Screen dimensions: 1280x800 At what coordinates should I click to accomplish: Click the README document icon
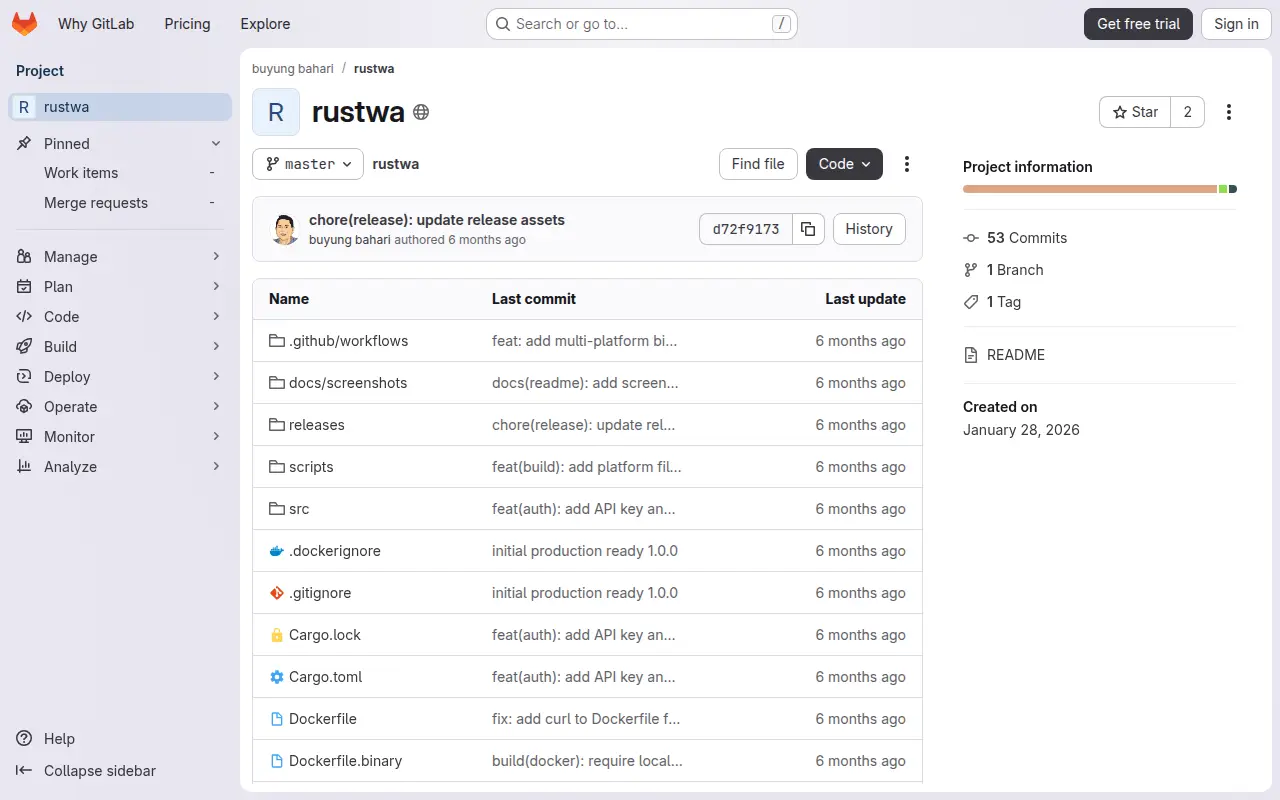coord(971,355)
